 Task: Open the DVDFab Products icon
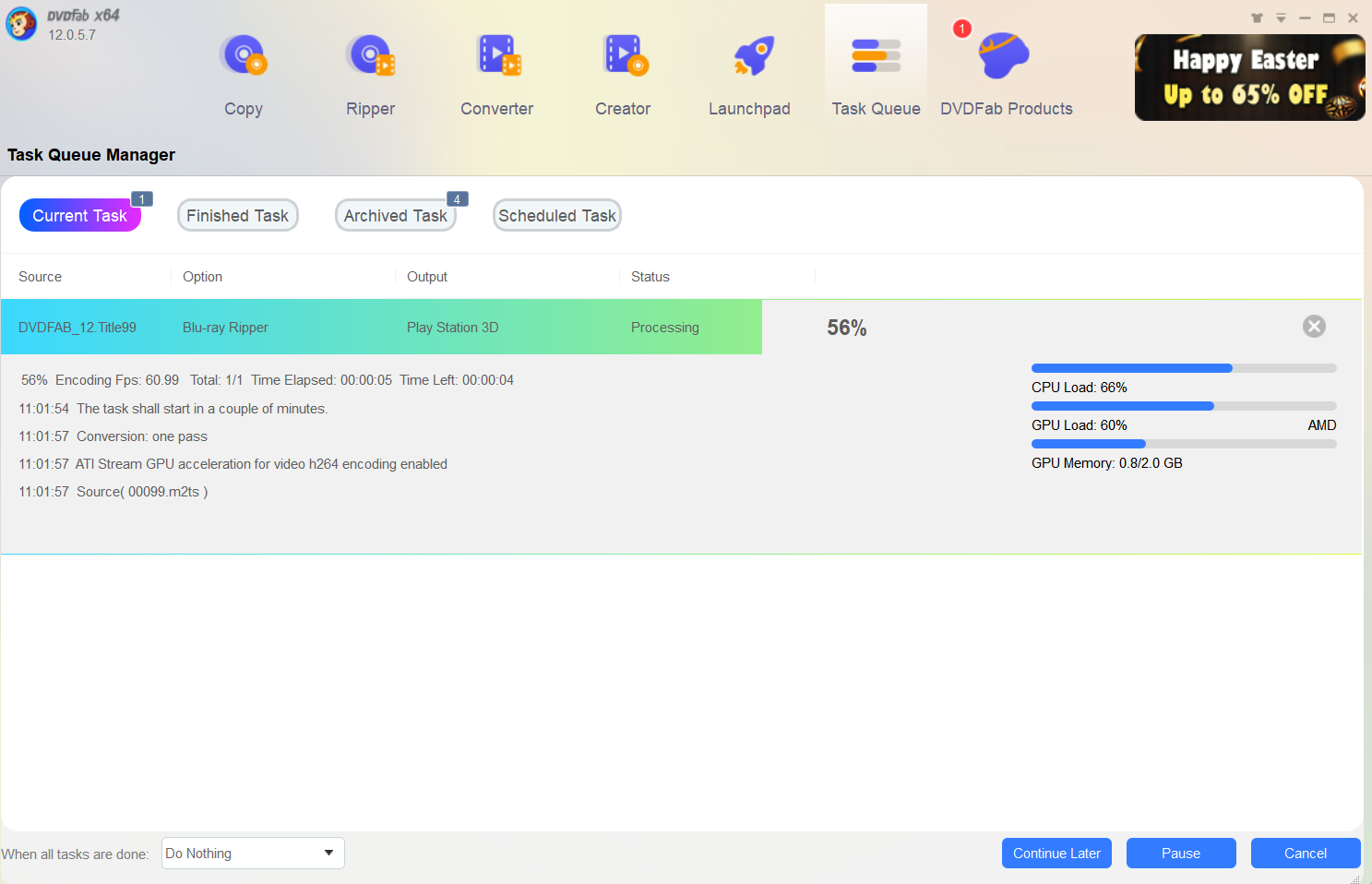click(x=1004, y=55)
